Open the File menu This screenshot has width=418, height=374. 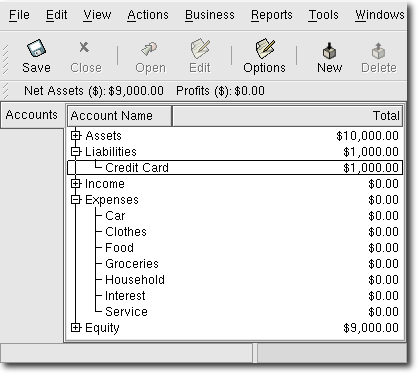19,15
